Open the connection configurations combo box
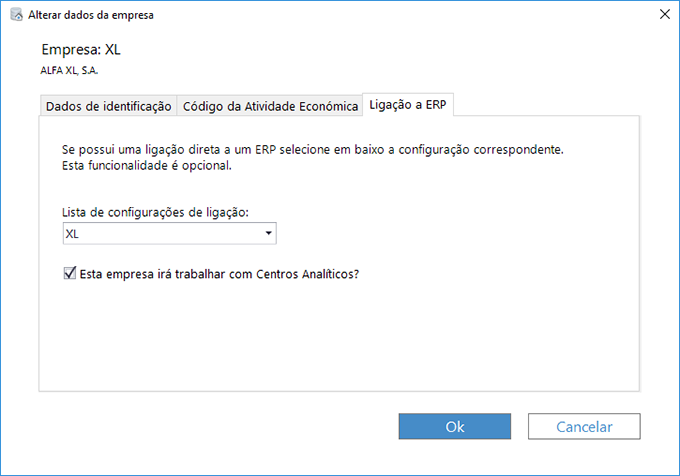Image resolution: width=680 pixels, height=476 pixels. [x=170, y=234]
